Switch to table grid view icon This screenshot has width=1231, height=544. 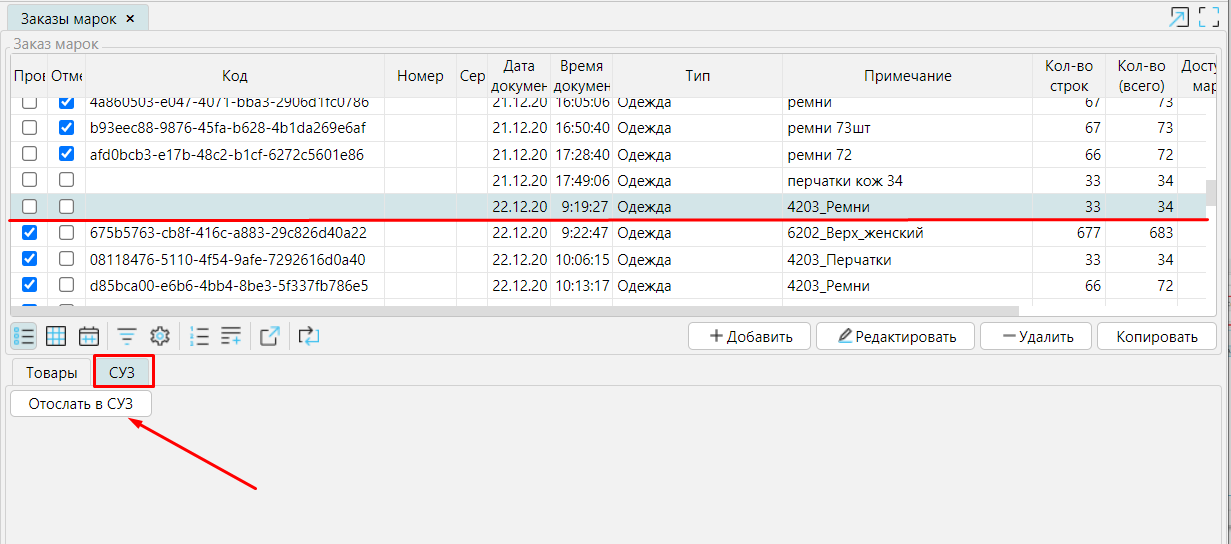pyautogui.click(x=56, y=336)
